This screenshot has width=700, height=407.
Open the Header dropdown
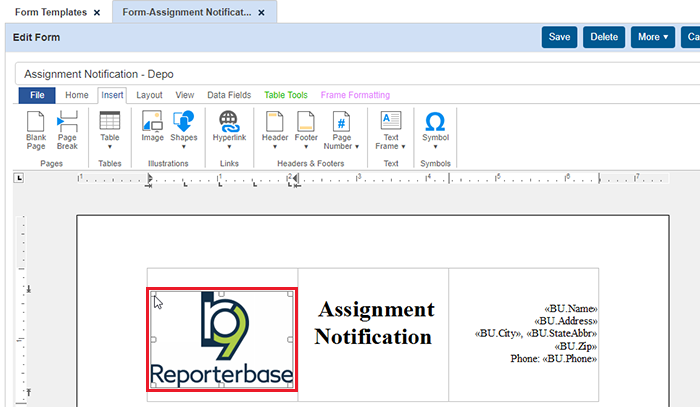[x=274, y=130]
